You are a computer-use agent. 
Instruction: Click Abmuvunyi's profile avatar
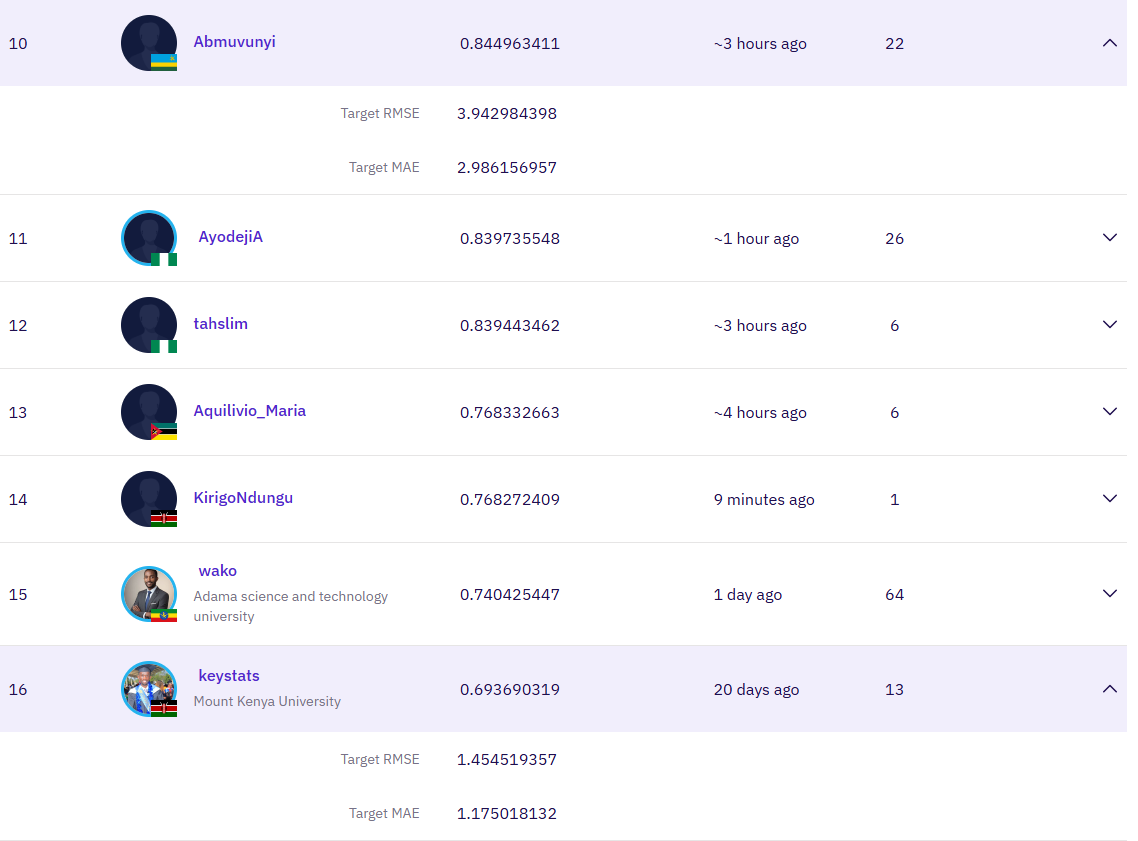coord(149,43)
